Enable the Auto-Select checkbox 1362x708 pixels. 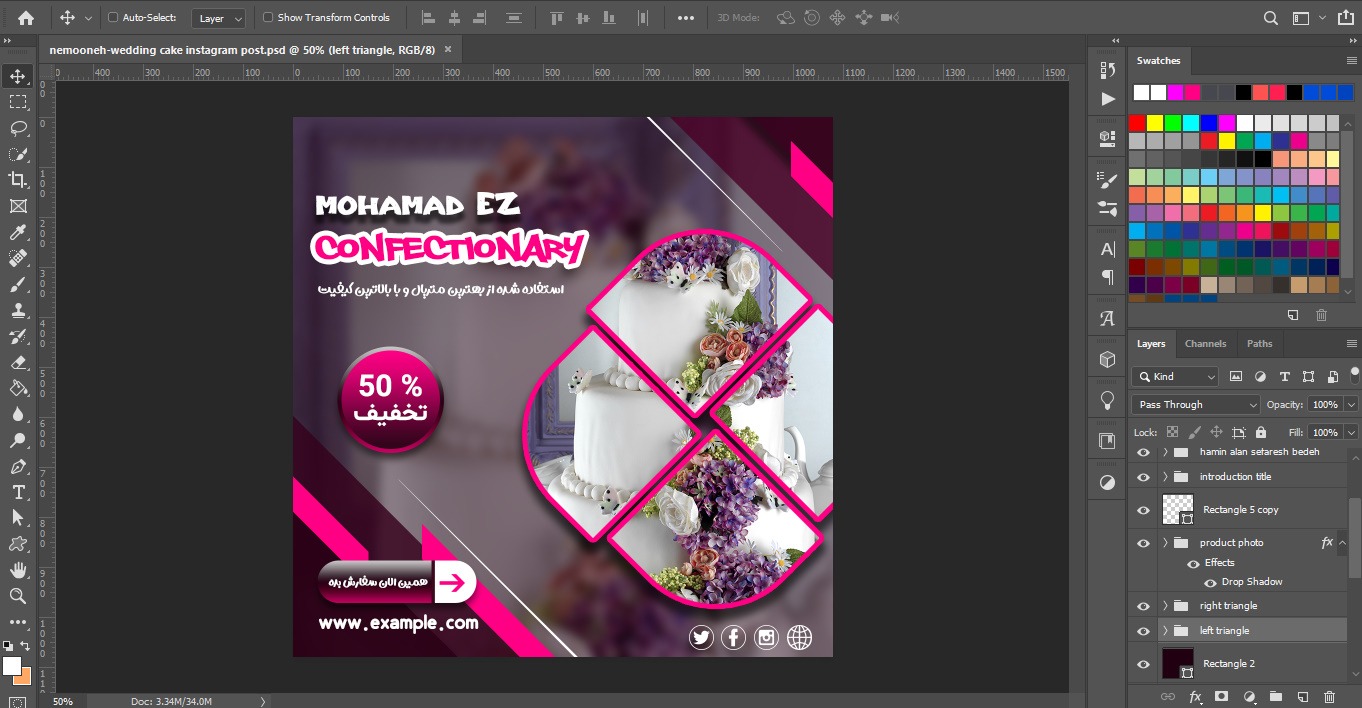tap(113, 18)
